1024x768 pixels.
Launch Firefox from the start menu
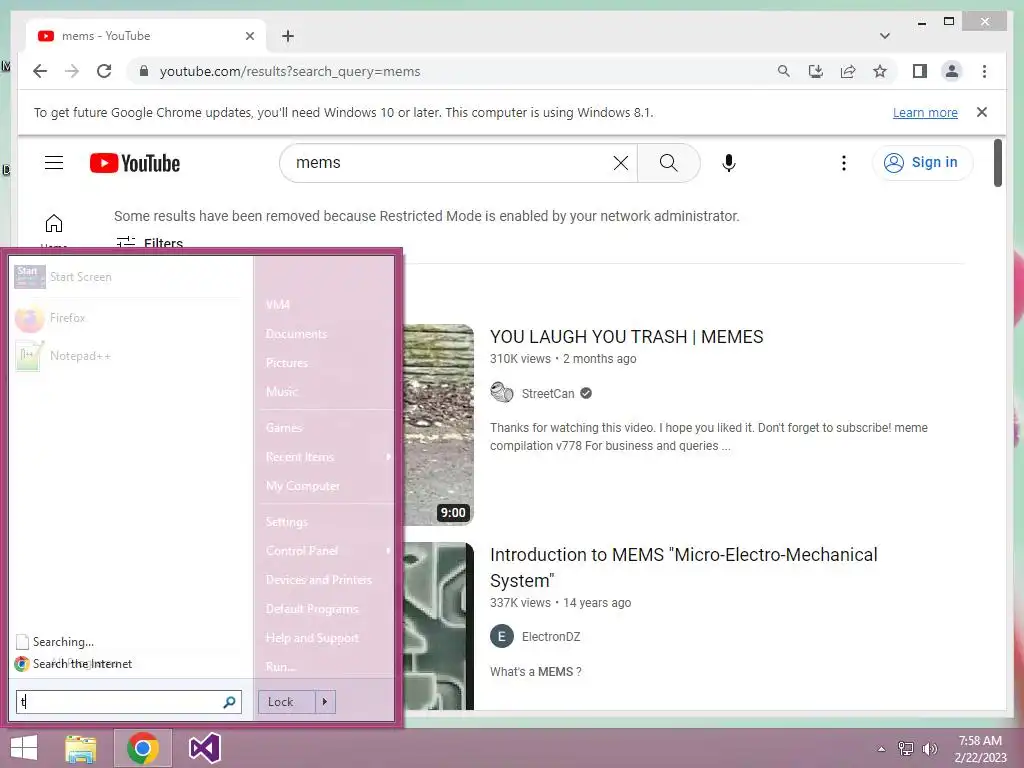(127, 318)
